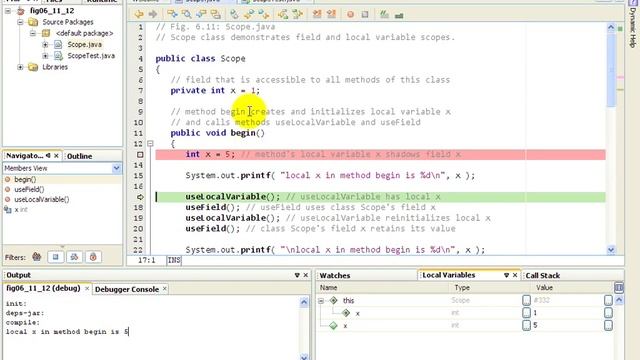This screenshot has height=360, width=640.
Task: Collapse the 'this' variable in Local Variables
Action: tap(321, 301)
